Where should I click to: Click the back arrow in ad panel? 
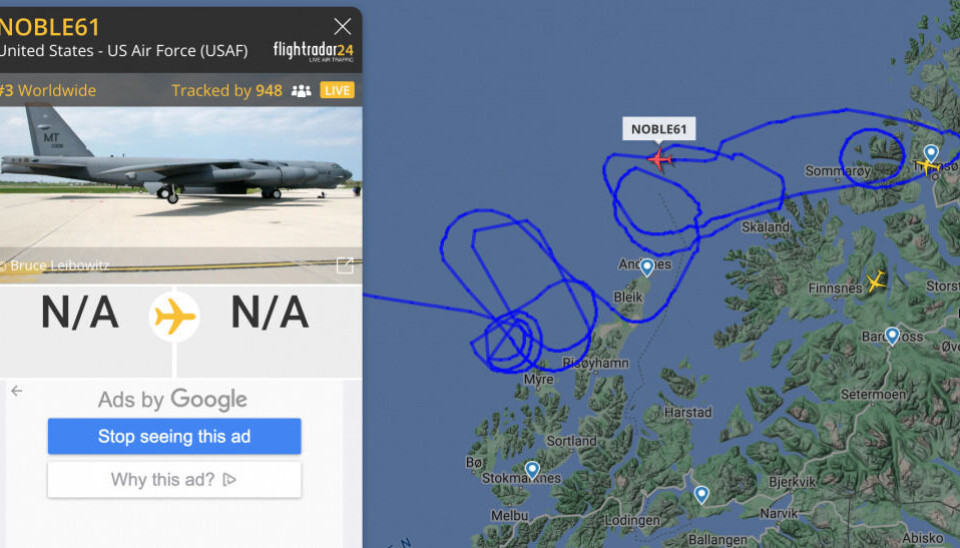point(17,391)
